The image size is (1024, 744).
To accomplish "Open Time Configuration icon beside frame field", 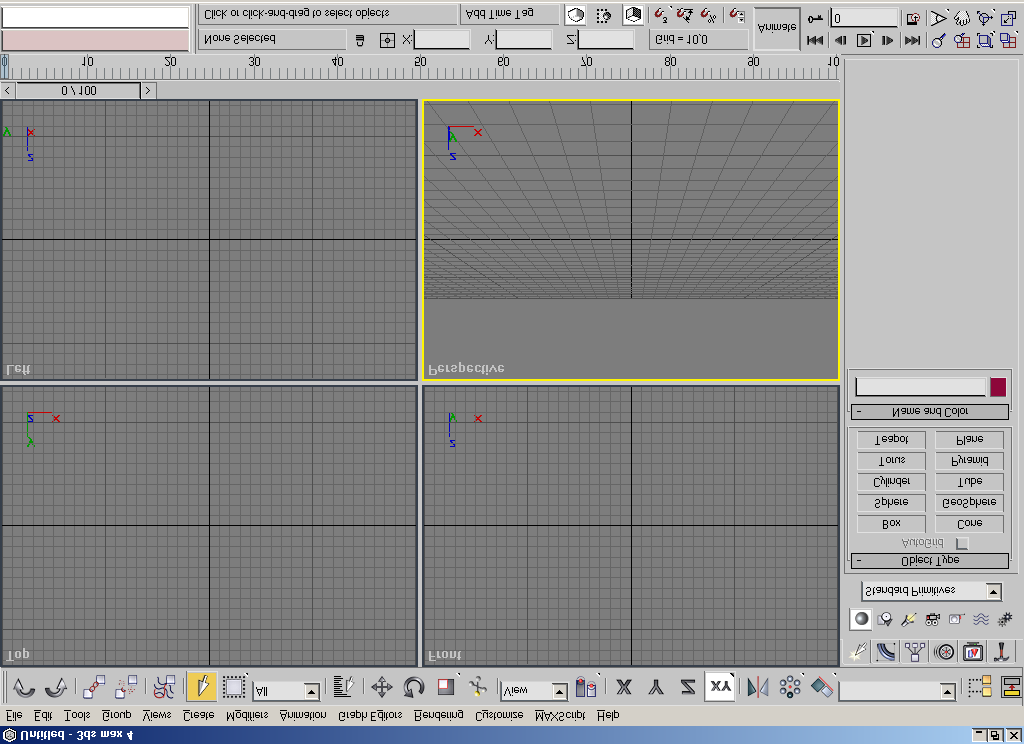I will tap(914, 18).
